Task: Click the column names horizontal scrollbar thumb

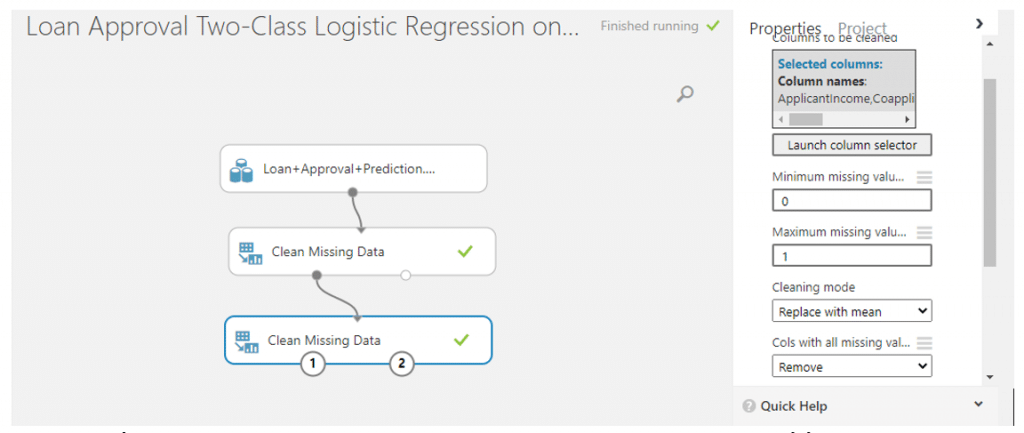Action: (x=805, y=120)
